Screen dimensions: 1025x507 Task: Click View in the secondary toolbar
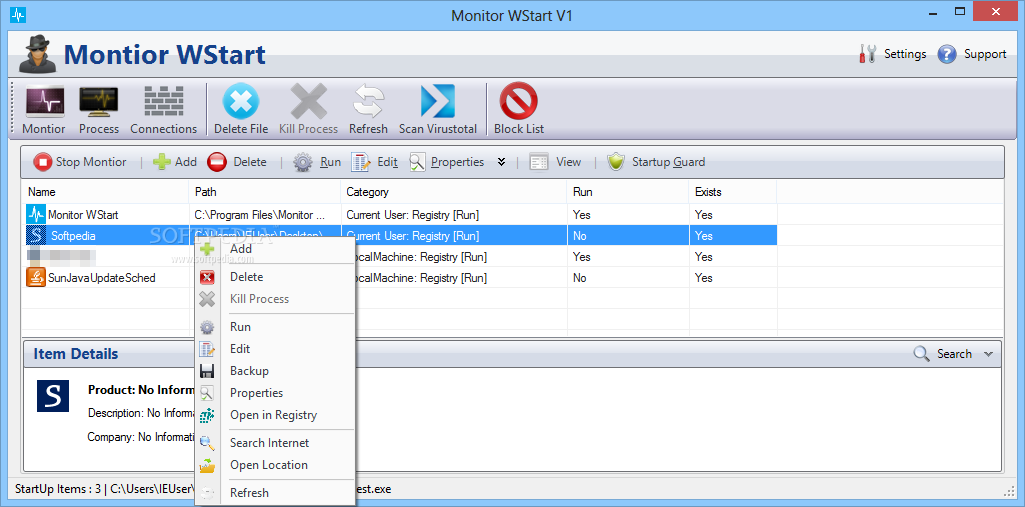pos(555,162)
